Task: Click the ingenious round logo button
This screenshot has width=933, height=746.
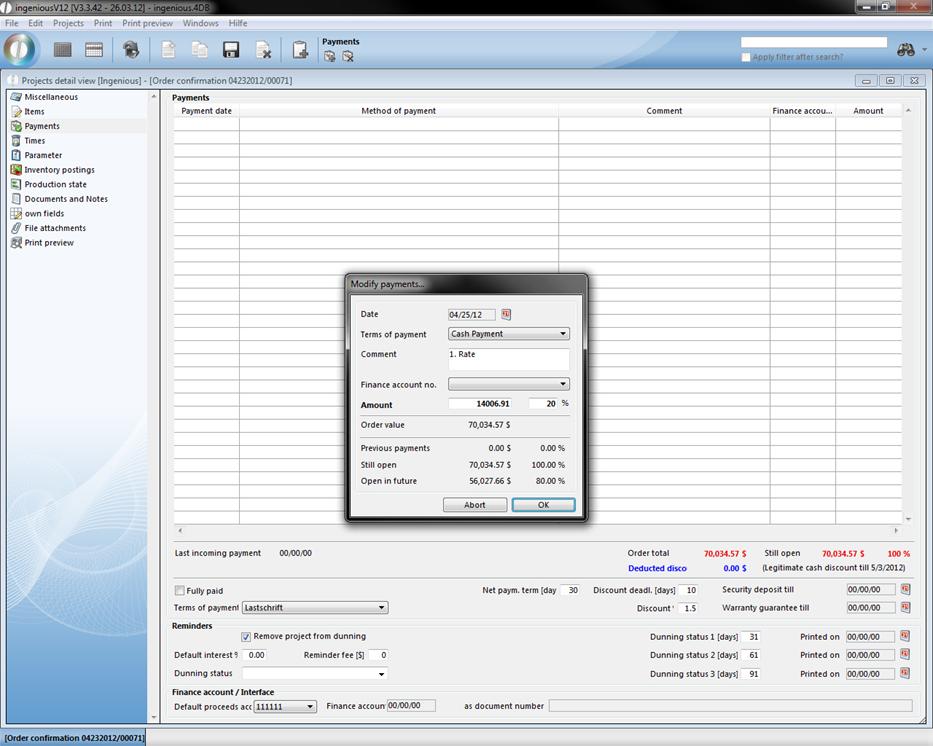Action: pyautogui.click(x=21, y=49)
